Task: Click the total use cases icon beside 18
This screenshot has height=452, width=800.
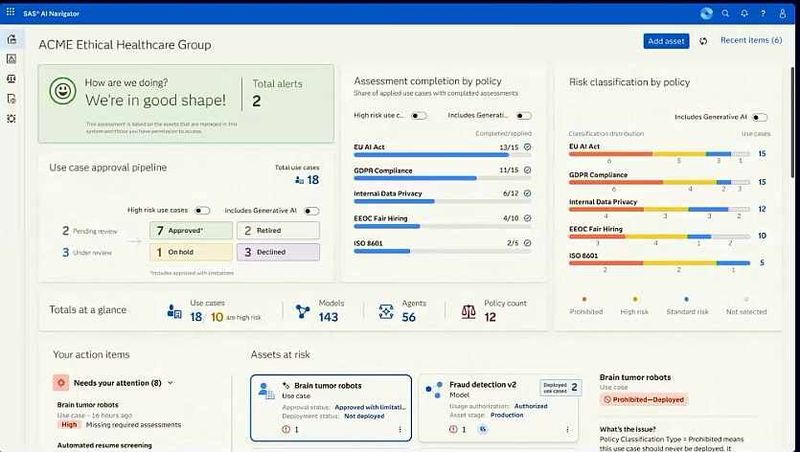Action: coord(299,180)
